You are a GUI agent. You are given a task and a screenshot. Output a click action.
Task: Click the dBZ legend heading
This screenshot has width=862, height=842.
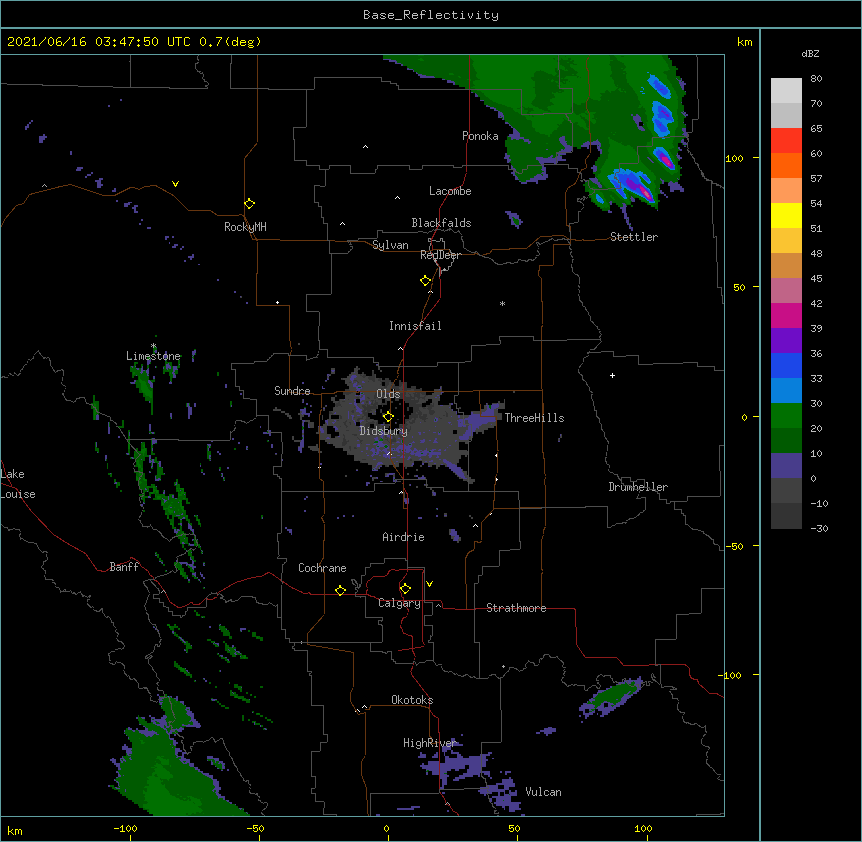(x=810, y=53)
